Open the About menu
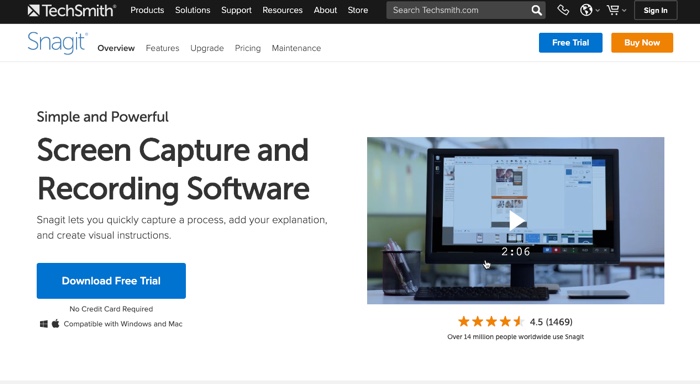700x384 pixels. [325, 10]
